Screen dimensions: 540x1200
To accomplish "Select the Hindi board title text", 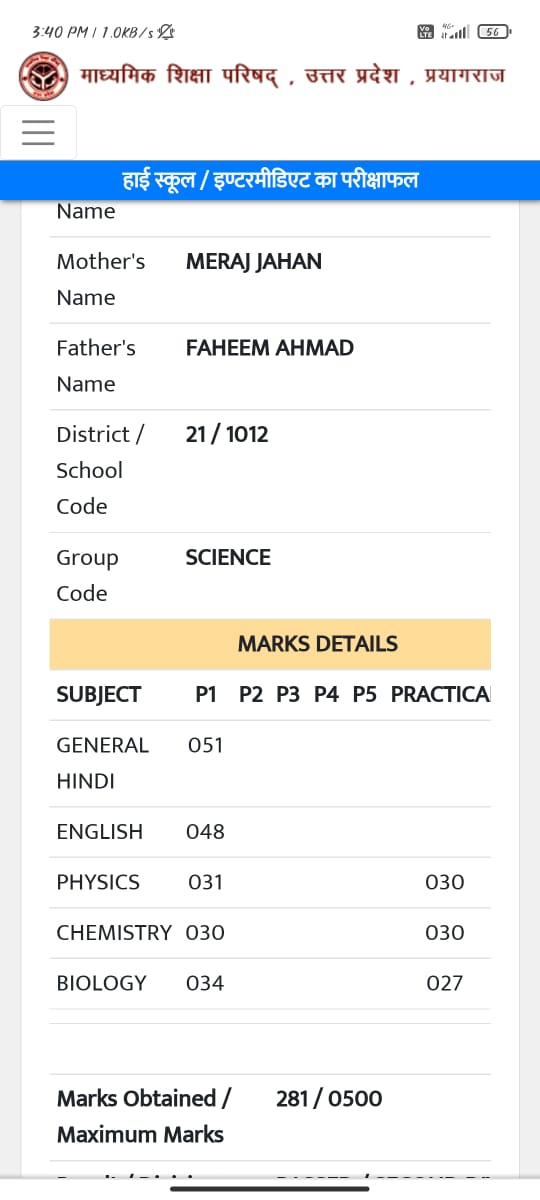I will (292, 76).
